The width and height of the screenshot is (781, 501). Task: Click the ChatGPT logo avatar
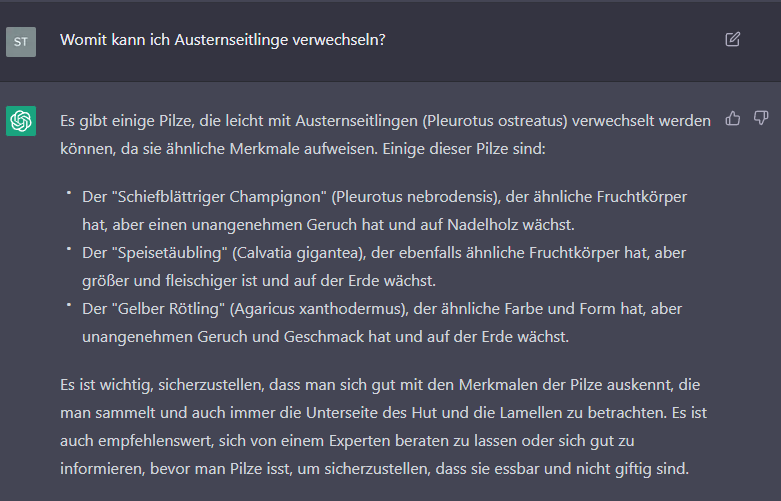coord(21,121)
